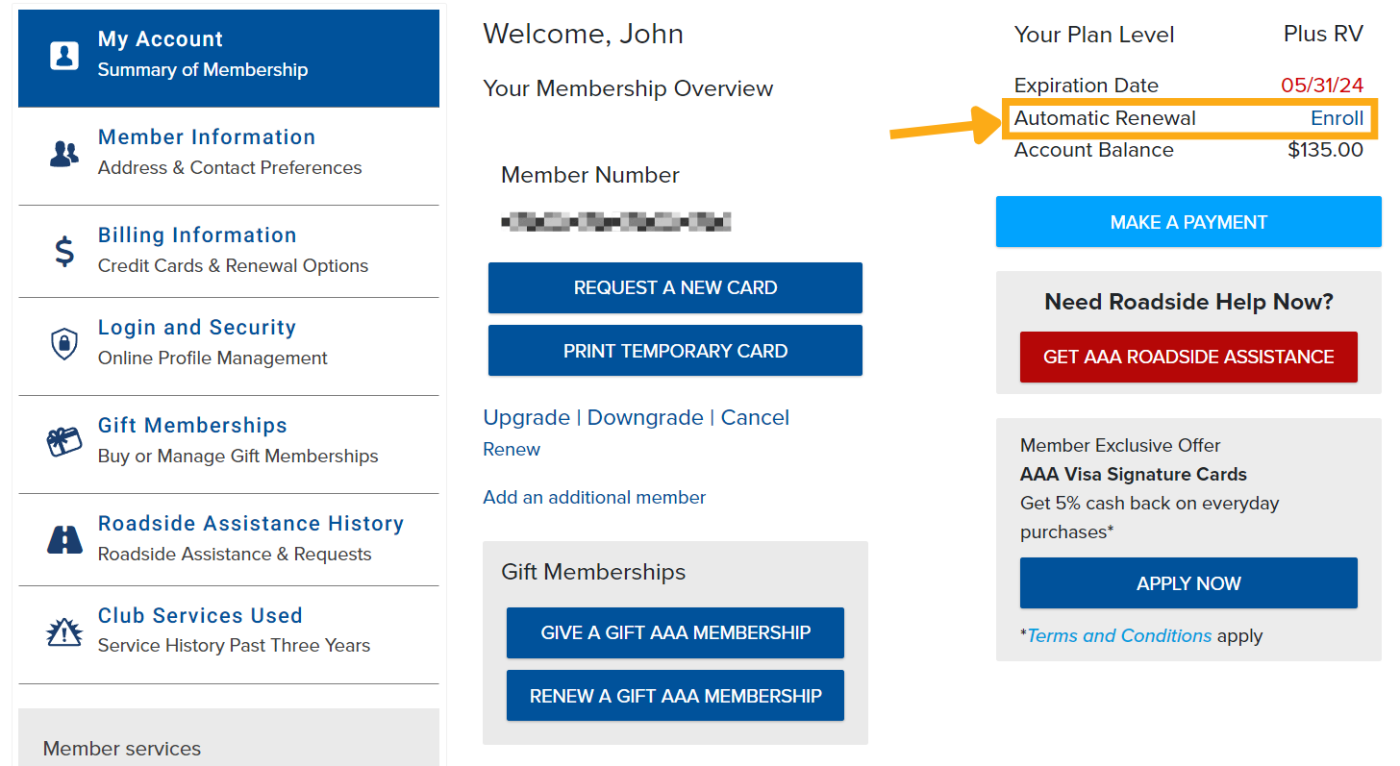Image resolution: width=1400 pixels, height=766 pixels.
Task: Click the Billing Information dollar sign icon
Action: click(x=64, y=251)
